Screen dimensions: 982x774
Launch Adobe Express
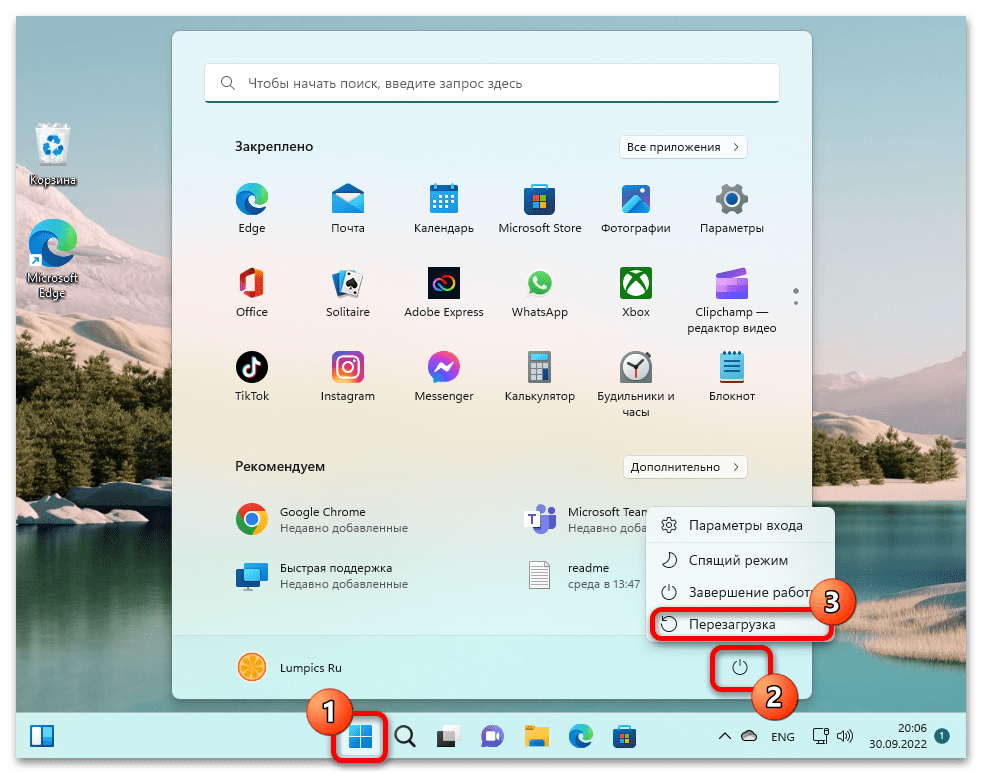443,293
